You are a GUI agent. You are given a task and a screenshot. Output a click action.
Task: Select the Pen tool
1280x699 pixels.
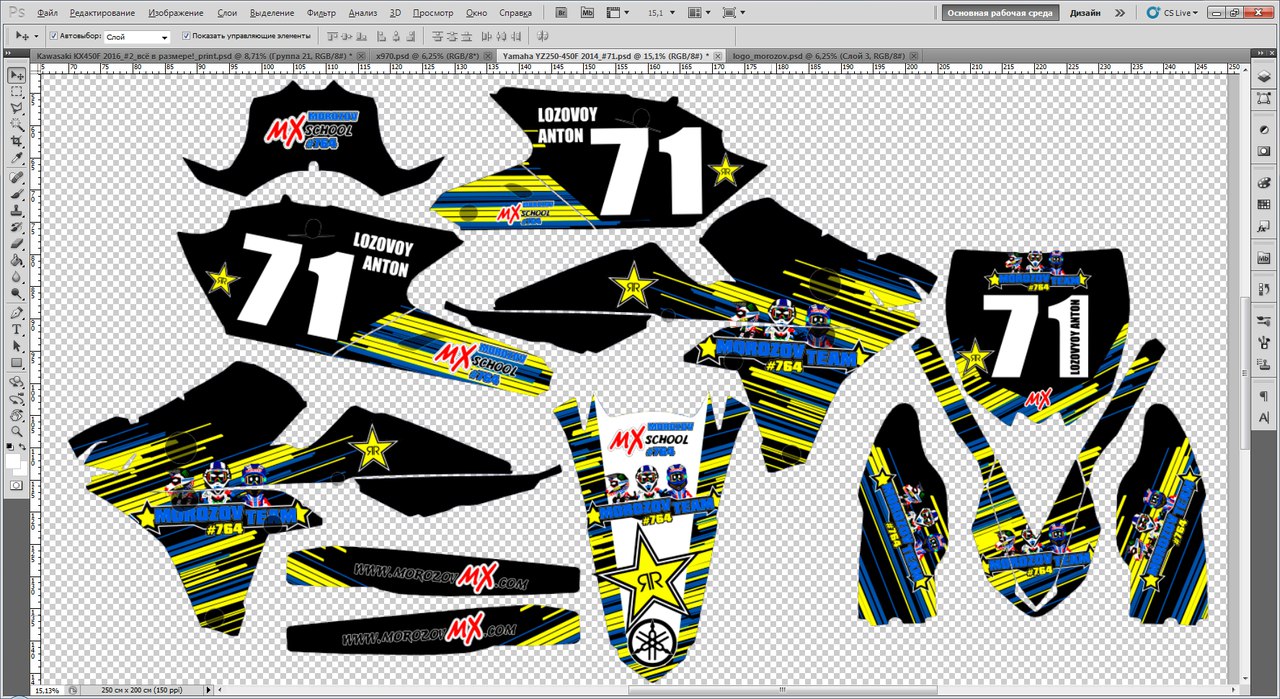pyautogui.click(x=17, y=313)
